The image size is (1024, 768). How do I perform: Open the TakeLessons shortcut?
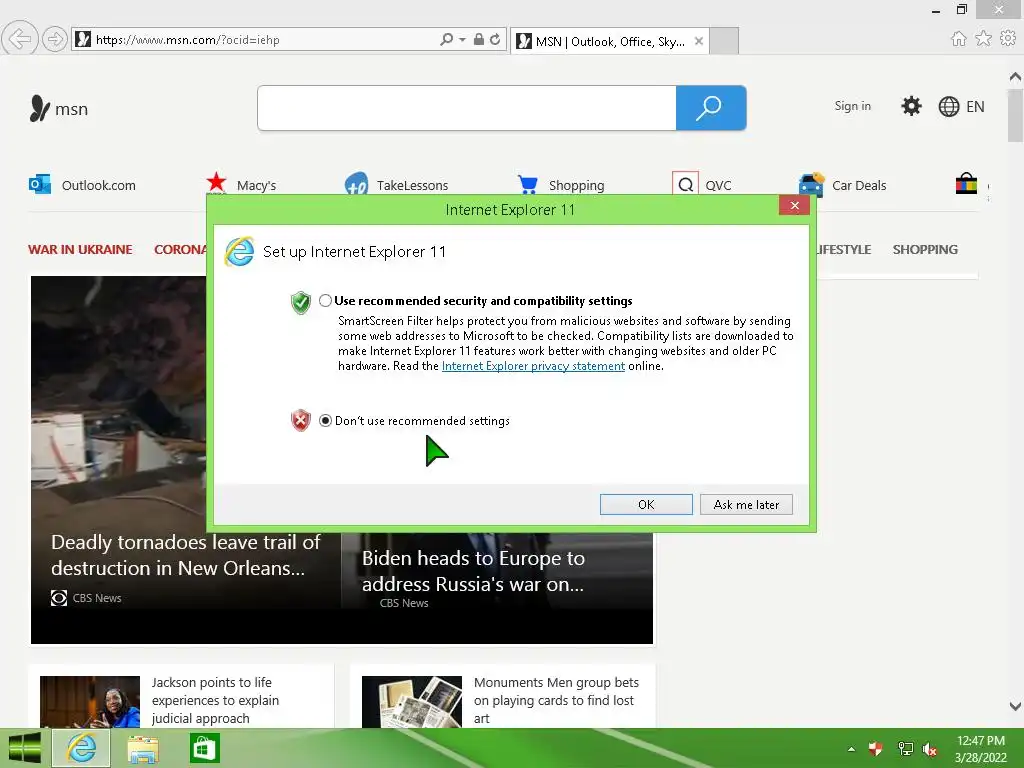[396, 185]
